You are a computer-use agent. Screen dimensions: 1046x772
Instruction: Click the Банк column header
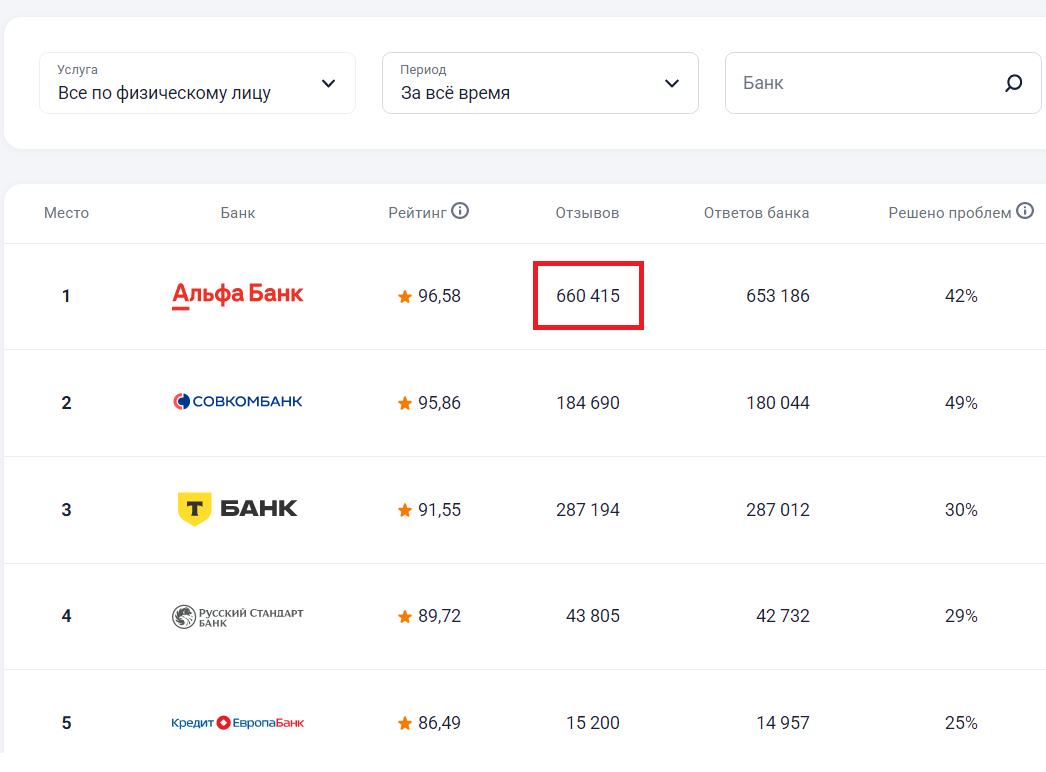(237, 213)
